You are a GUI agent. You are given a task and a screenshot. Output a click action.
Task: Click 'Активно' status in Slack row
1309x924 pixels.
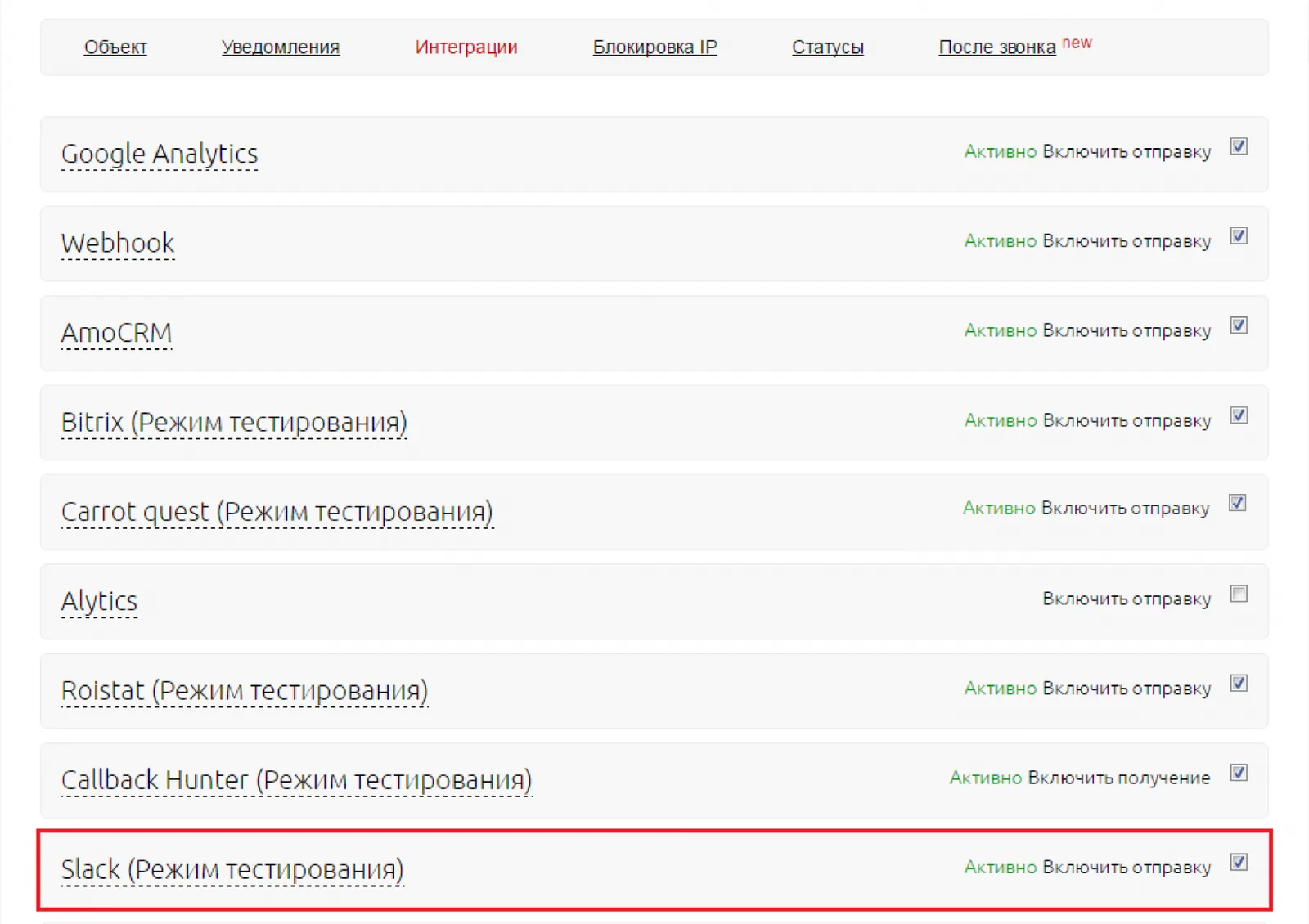[x=1000, y=868]
